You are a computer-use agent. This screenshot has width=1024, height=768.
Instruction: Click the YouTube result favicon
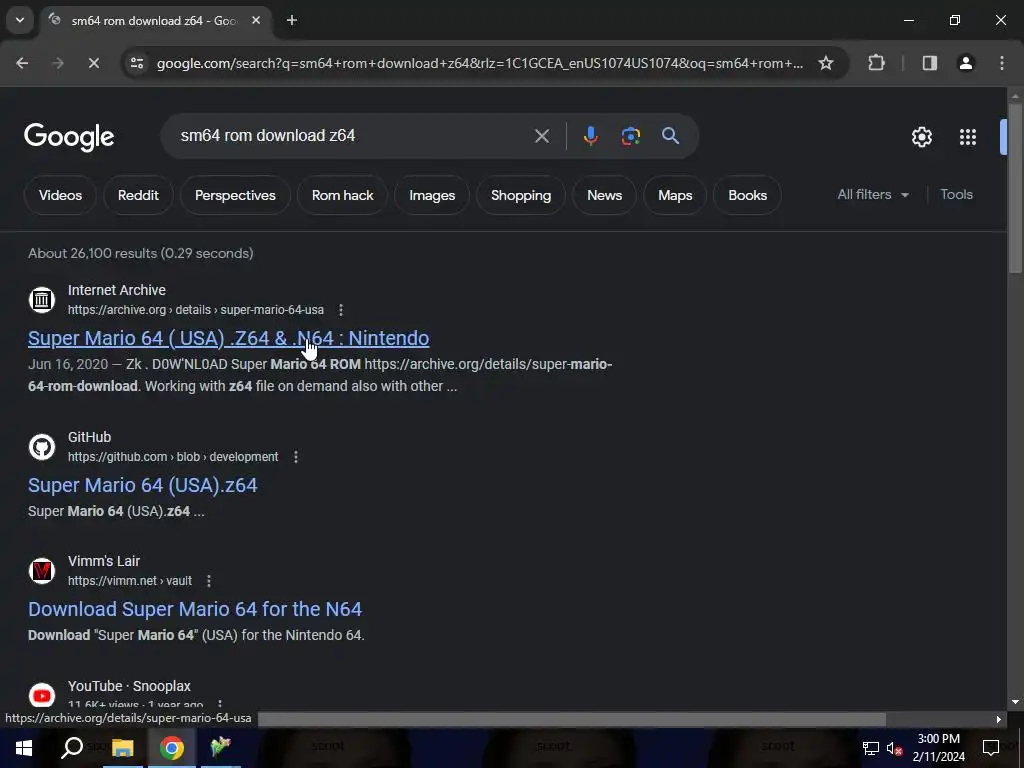42,695
